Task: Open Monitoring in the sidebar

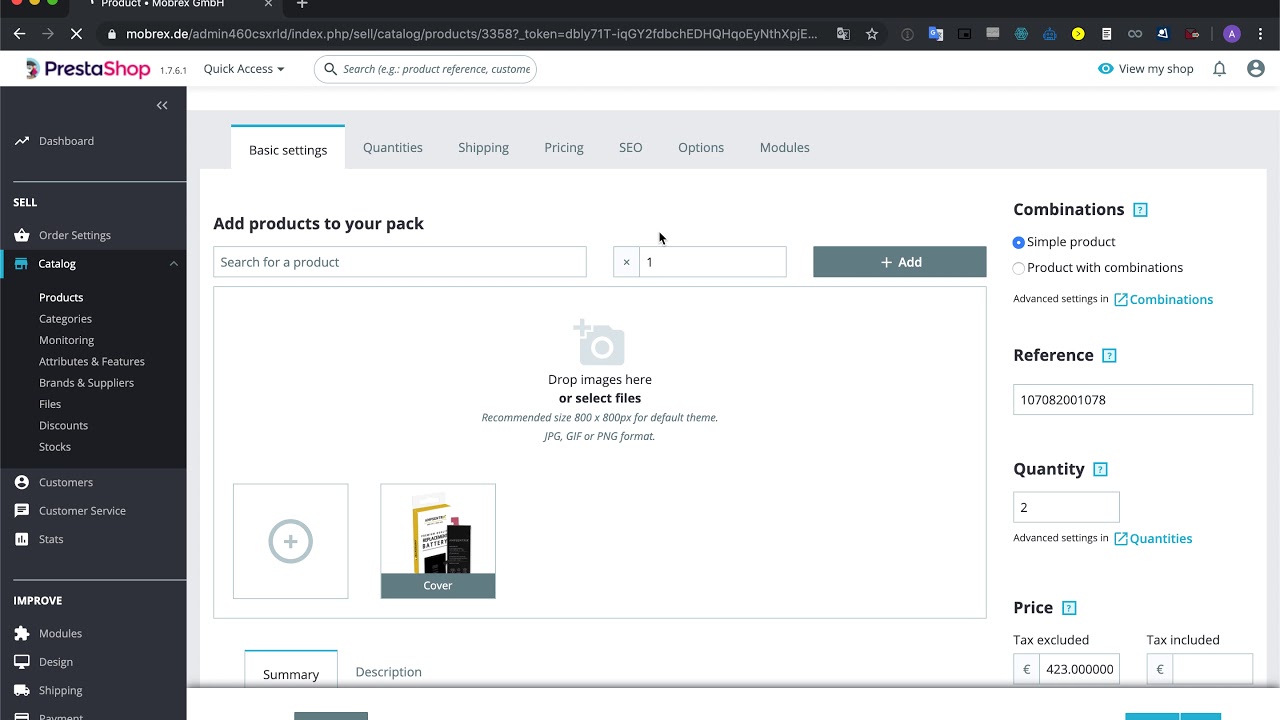Action: pos(66,340)
